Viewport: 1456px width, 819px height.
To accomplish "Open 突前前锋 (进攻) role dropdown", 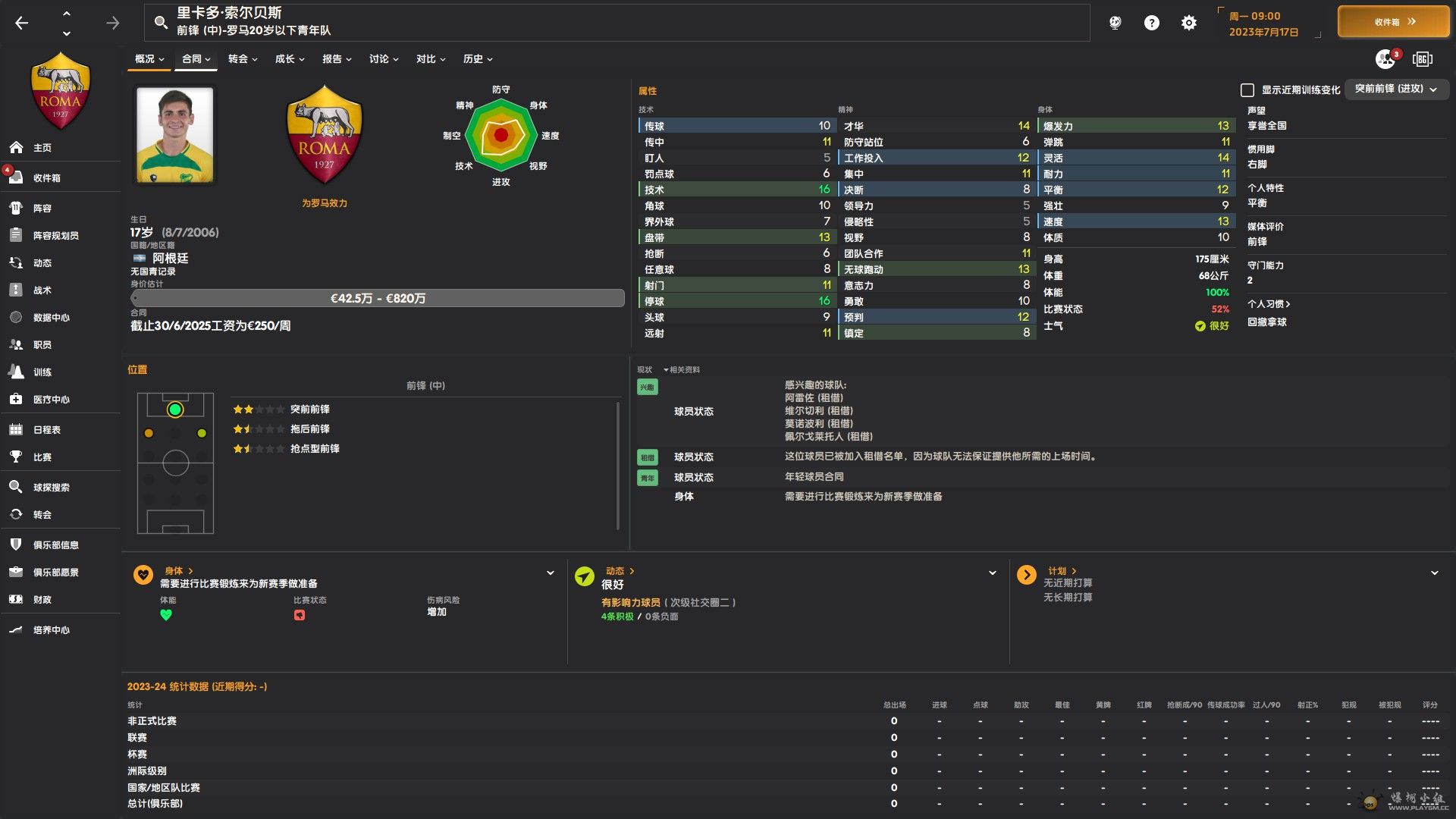I will click(x=1396, y=89).
